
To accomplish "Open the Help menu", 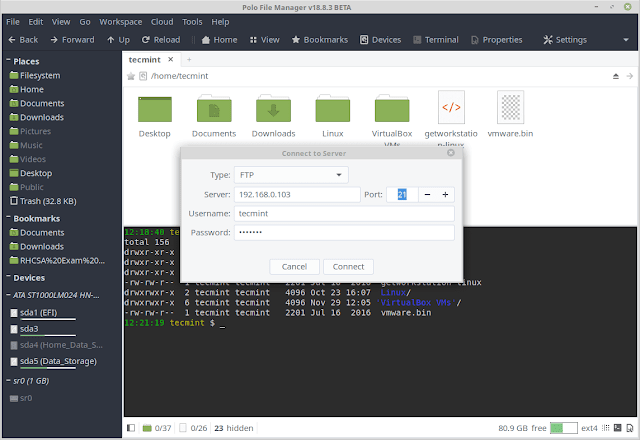I will (x=220, y=22).
